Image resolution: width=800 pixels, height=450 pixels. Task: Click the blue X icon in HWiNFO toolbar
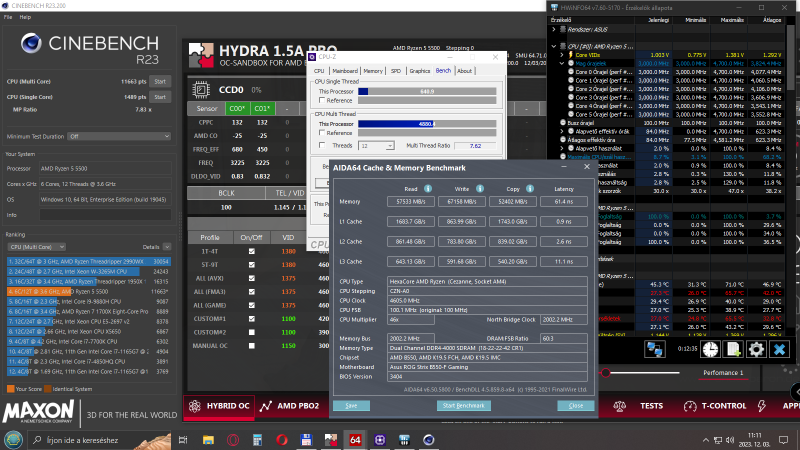(779, 349)
